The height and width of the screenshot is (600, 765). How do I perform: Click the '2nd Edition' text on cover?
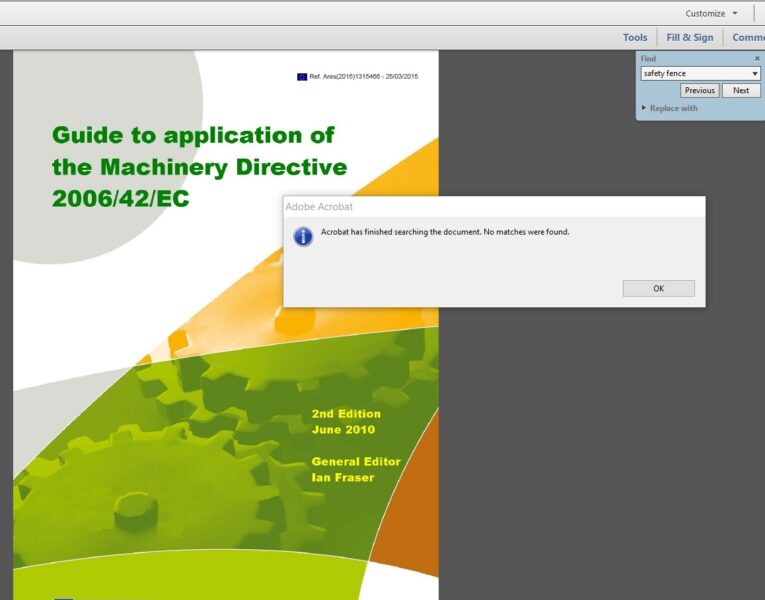coord(346,414)
